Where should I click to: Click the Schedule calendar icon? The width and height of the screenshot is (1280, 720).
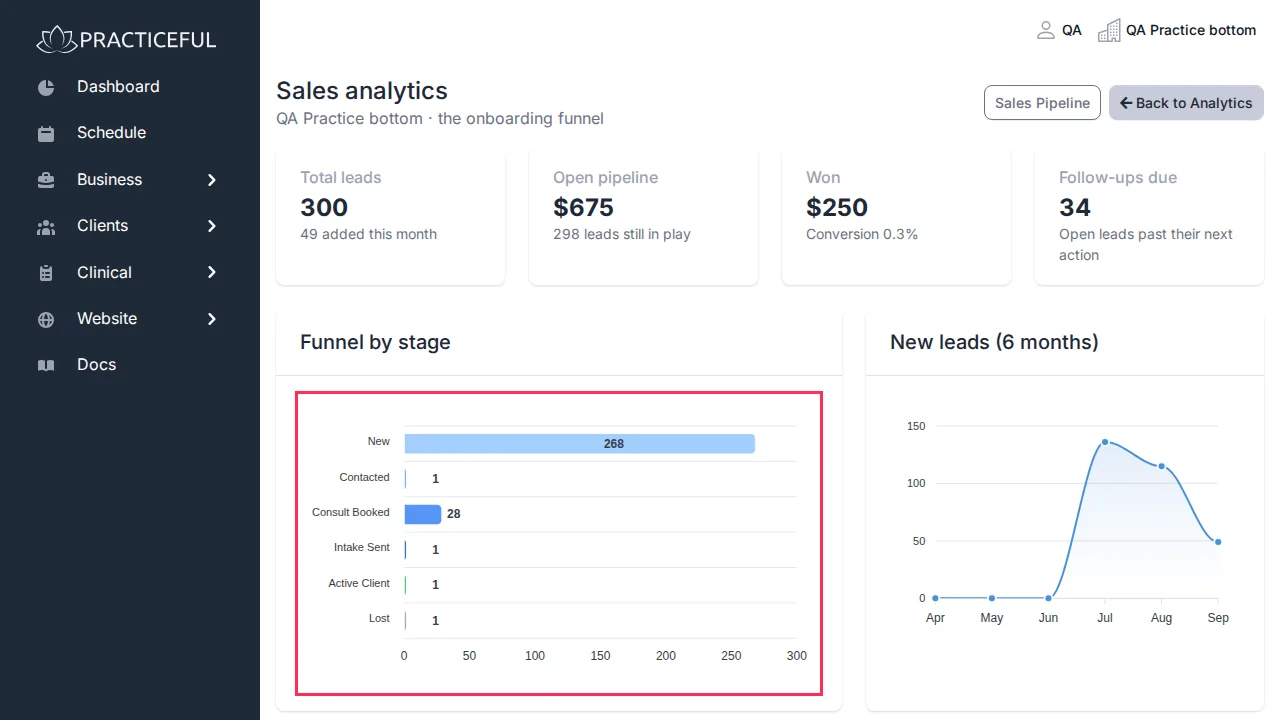click(x=46, y=134)
